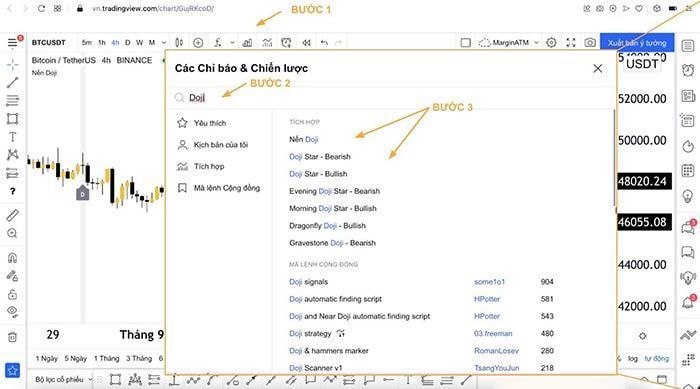Open the prediction and measurement tools

(x=12, y=173)
